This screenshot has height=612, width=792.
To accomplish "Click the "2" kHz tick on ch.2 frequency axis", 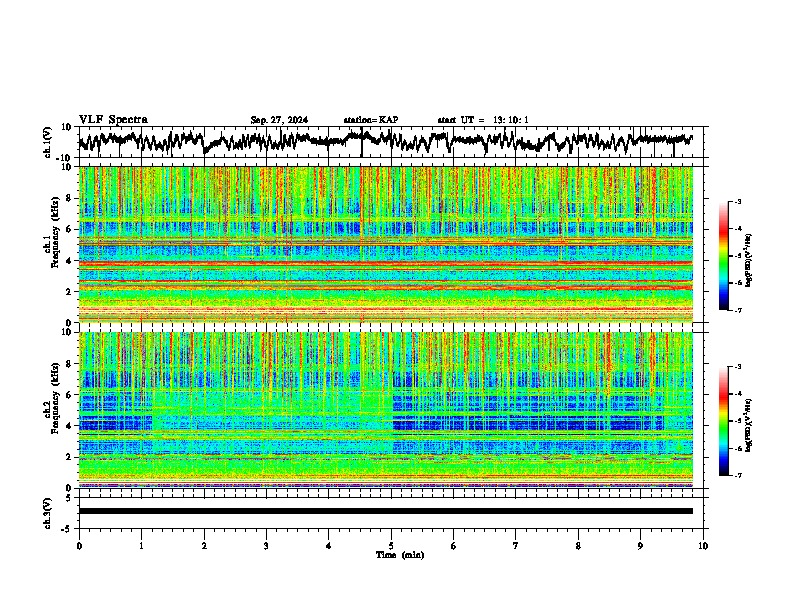I will (x=70, y=457).
